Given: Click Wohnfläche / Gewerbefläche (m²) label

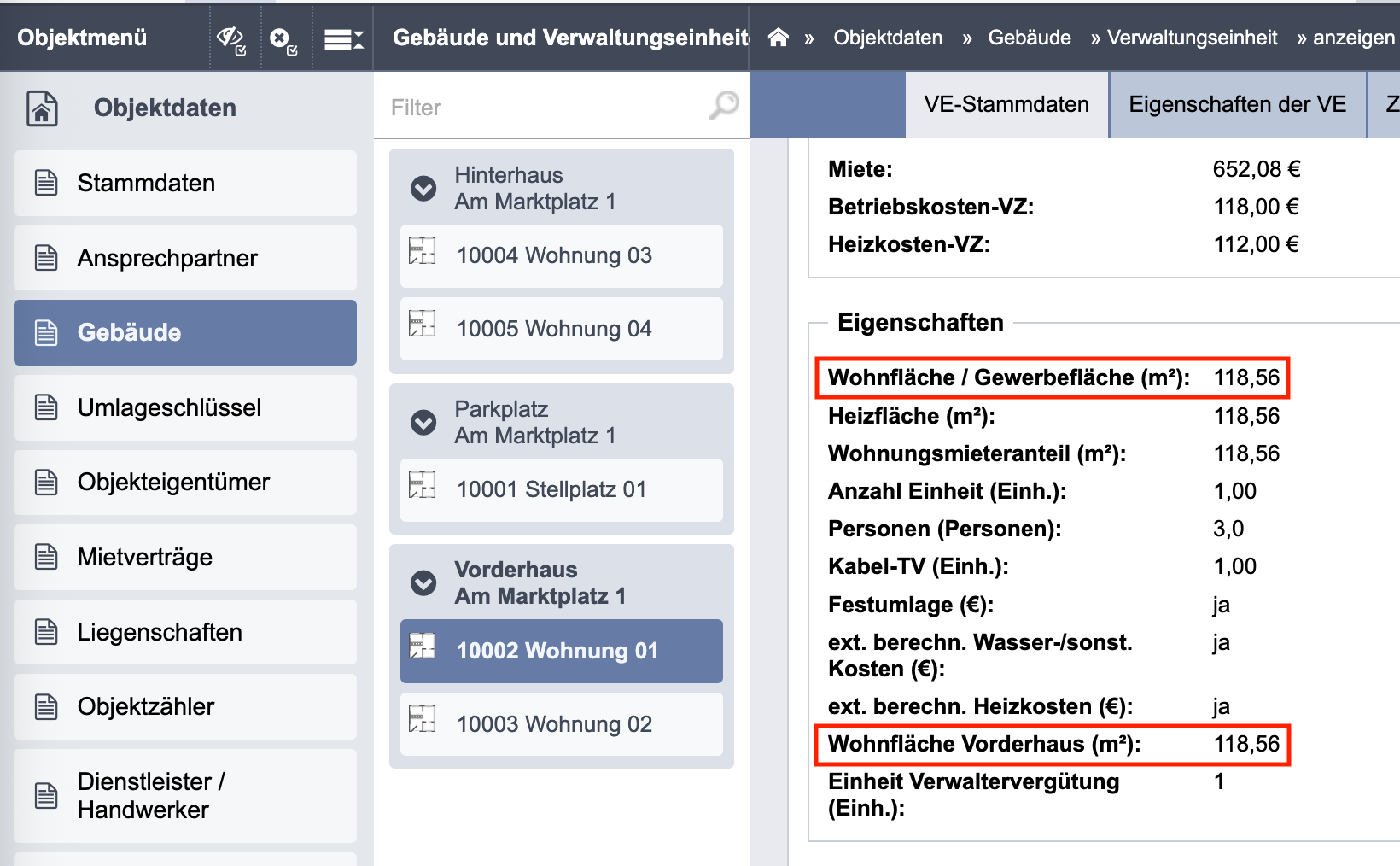Looking at the screenshot, I should pyautogui.click(x=1009, y=377).
